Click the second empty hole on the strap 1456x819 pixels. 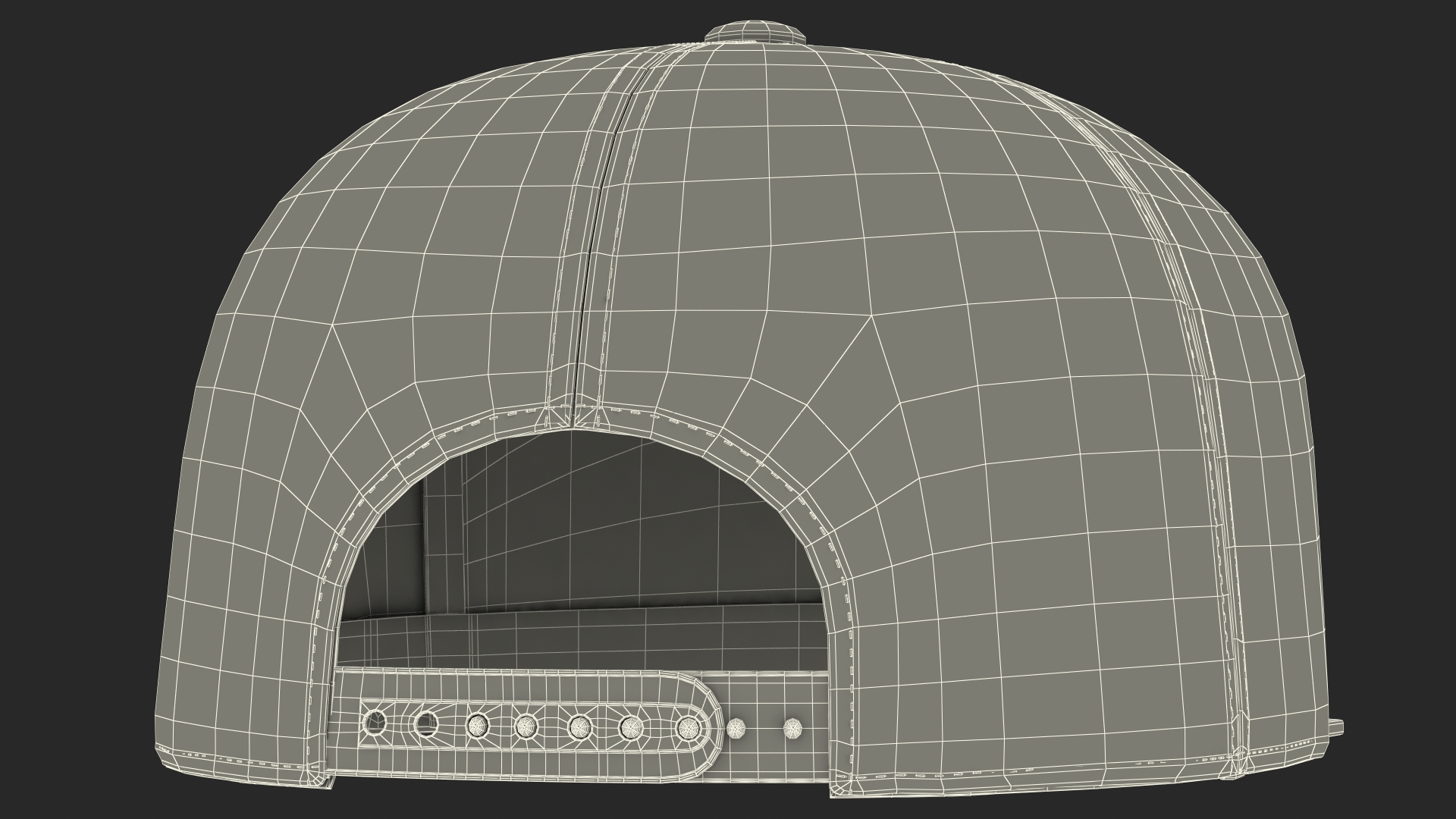[426, 724]
